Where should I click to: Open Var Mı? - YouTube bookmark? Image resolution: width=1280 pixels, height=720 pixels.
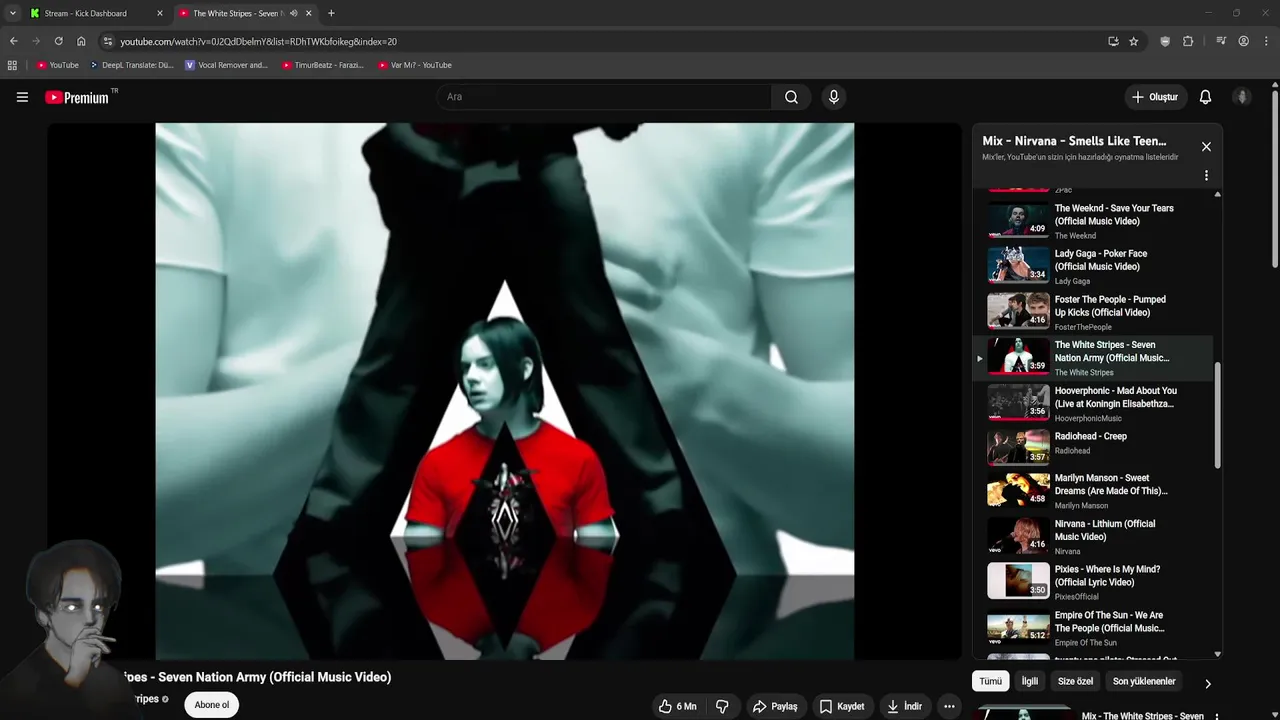point(415,65)
